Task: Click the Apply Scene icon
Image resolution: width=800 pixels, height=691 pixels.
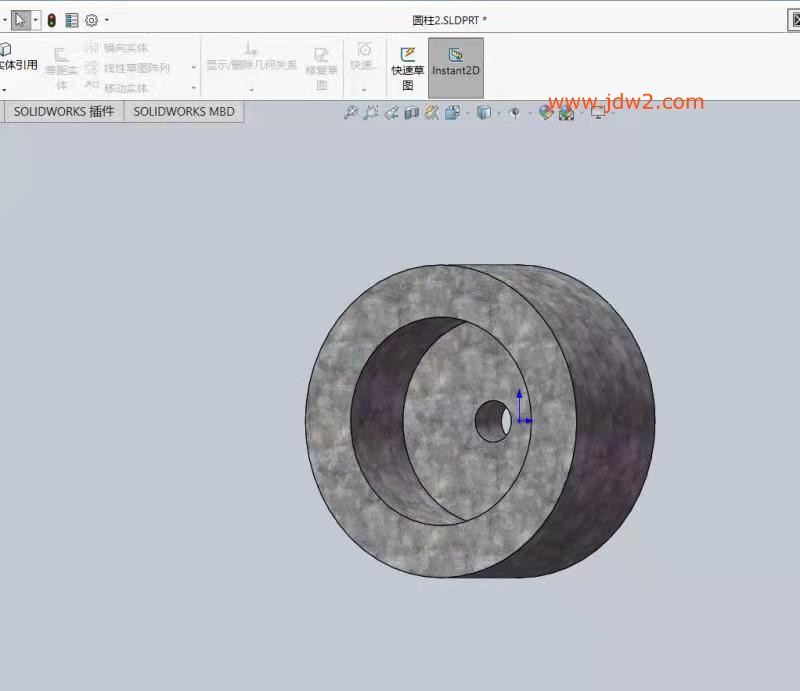Action: click(x=566, y=113)
